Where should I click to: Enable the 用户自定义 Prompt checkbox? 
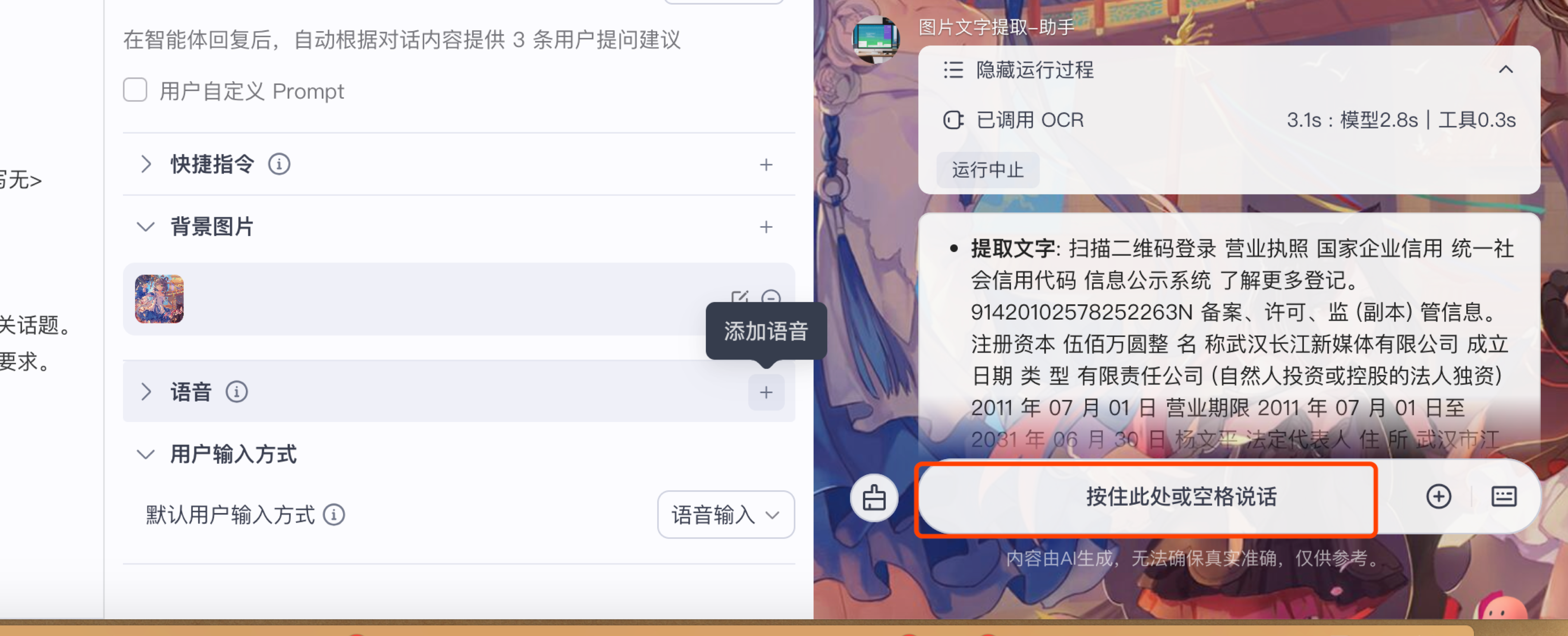point(135,90)
